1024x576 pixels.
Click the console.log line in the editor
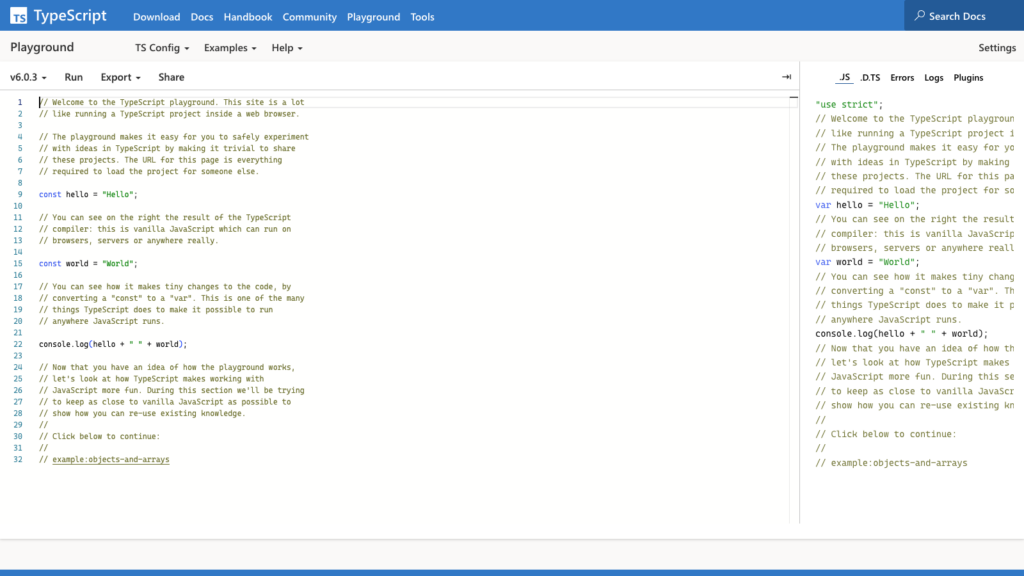113,344
